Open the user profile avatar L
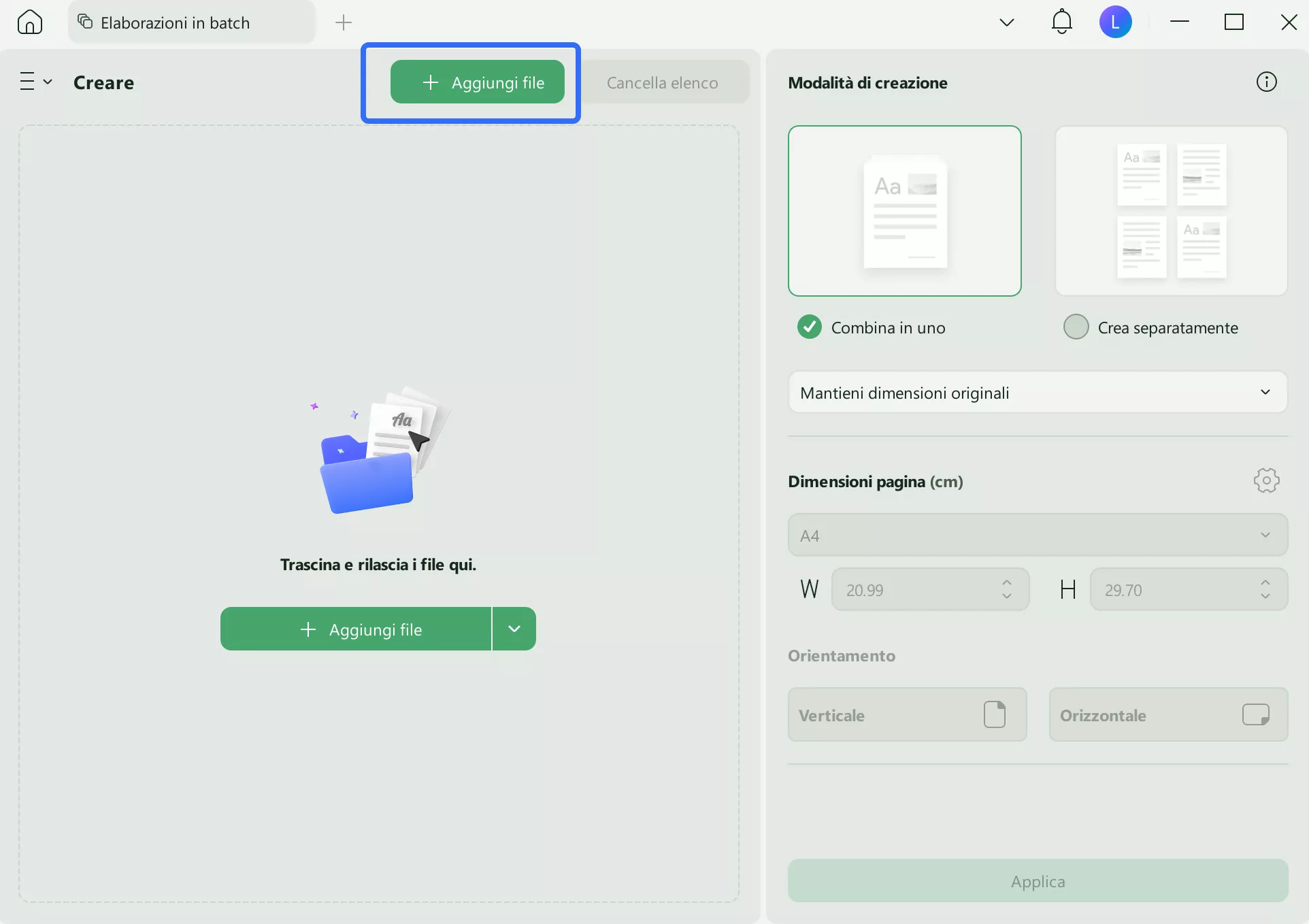 coord(1115,22)
